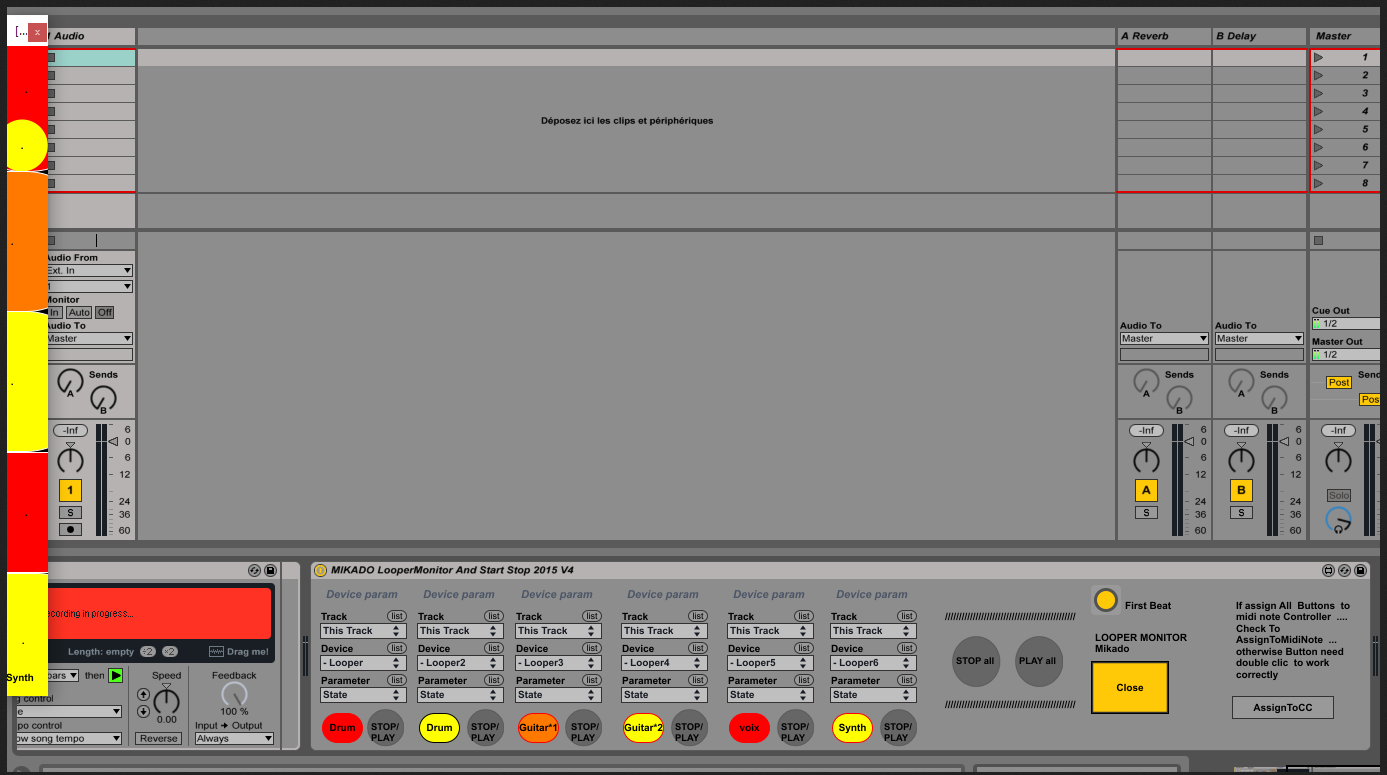The width and height of the screenshot is (1387, 775).
Task: Click the green play icon after 'then'
Action: coord(116,676)
